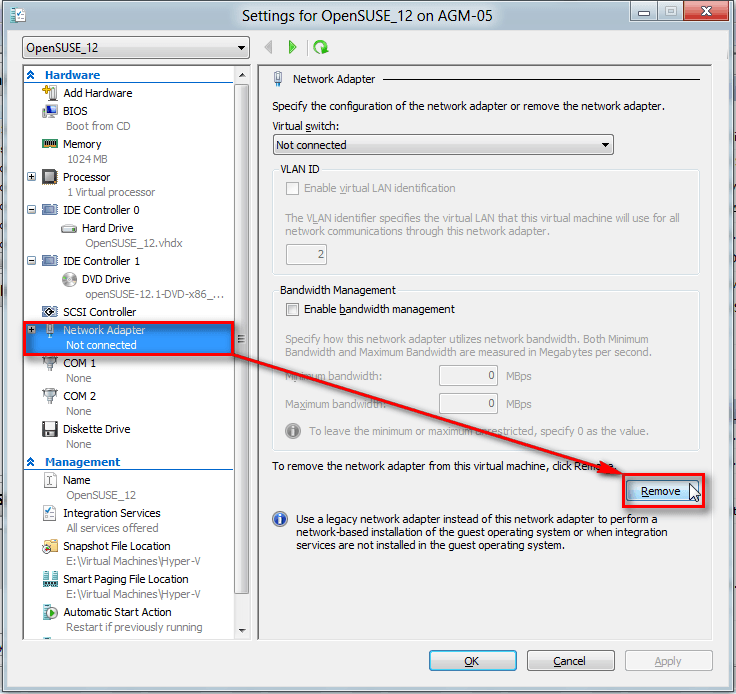Click the green refresh toolbar icon

pyautogui.click(x=320, y=47)
